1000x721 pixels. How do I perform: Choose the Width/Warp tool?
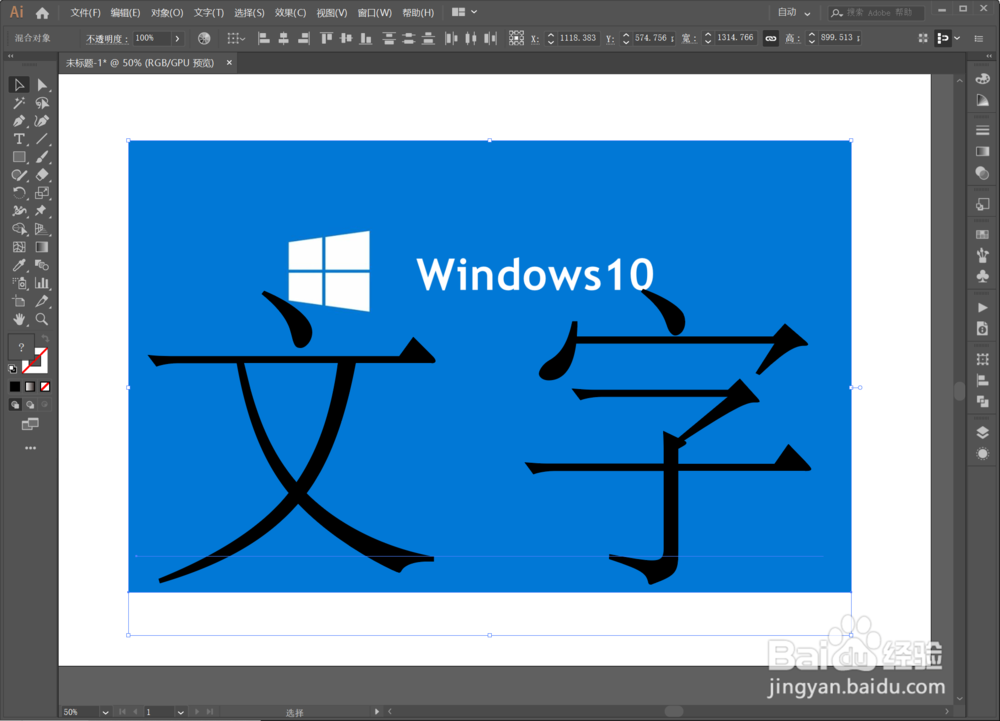(18, 210)
